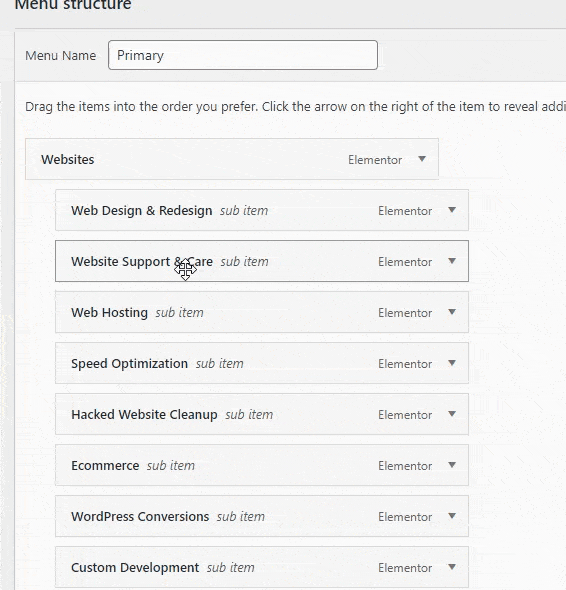
Task: Select Custom Development sub item
Action: [x=262, y=567]
